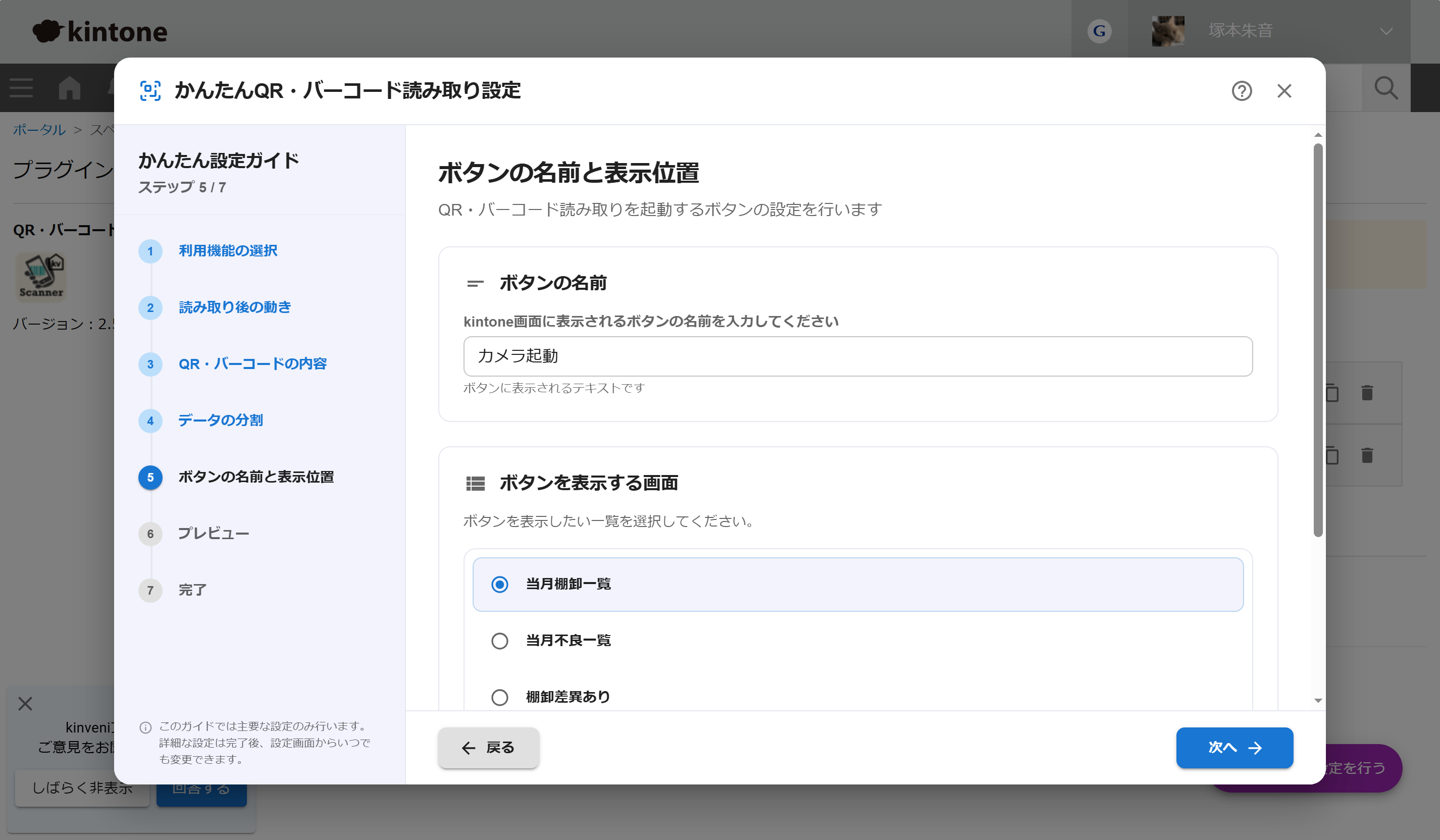Open the user avatar of 塚本朱音

1168,31
